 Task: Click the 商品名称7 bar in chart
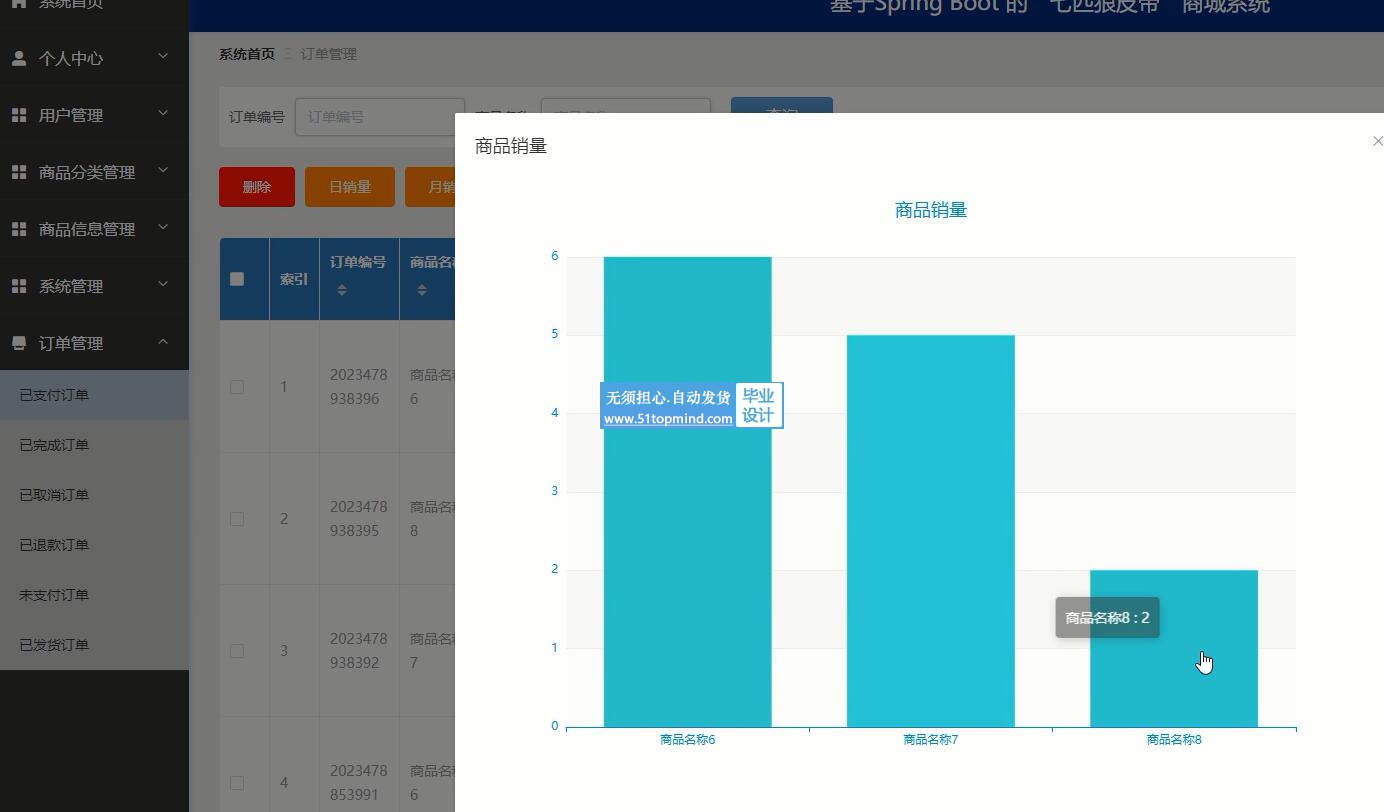[x=931, y=531]
